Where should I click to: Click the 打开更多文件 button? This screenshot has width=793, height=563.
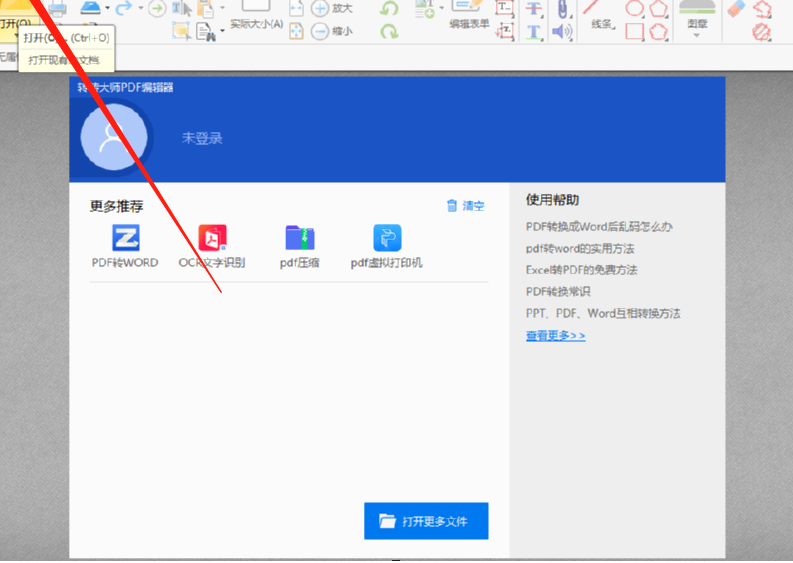click(426, 521)
